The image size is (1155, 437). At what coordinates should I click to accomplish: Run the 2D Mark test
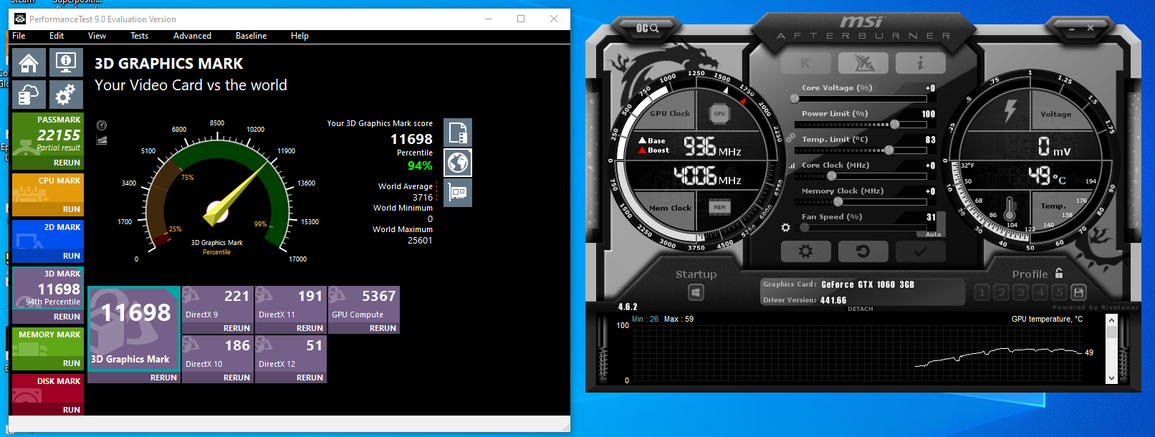71,256
